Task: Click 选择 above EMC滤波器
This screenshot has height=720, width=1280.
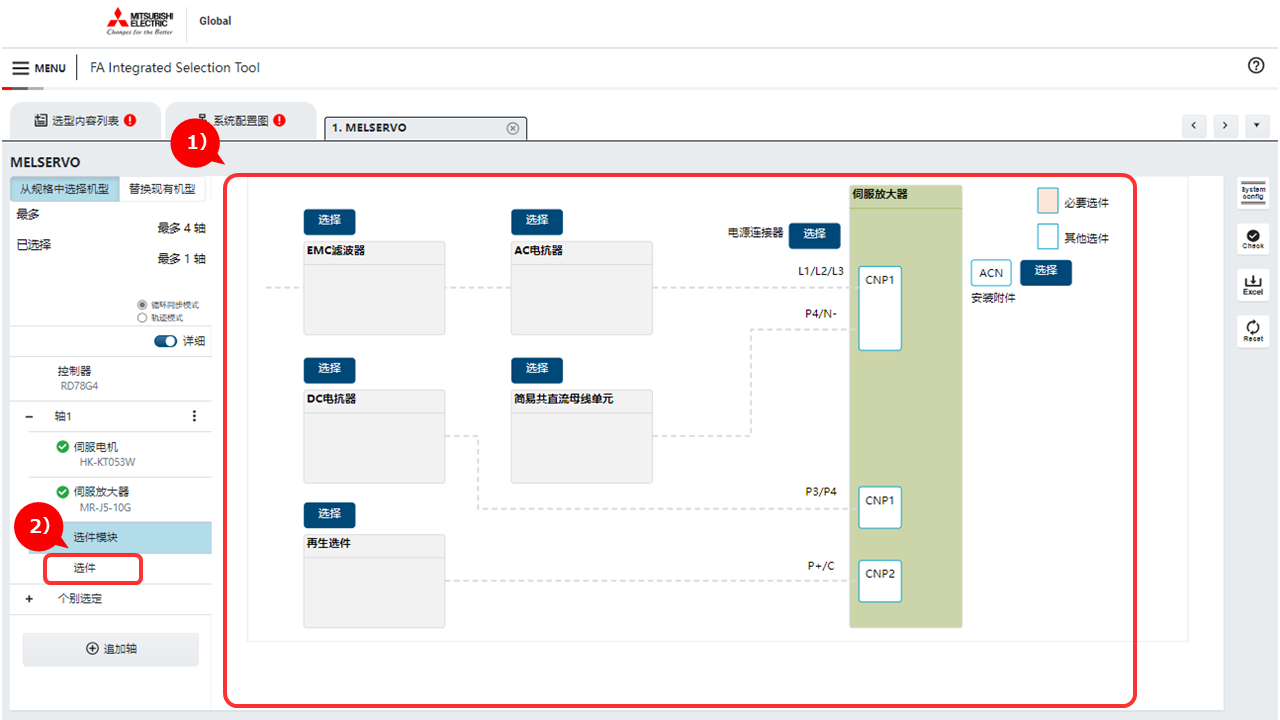Action: click(x=329, y=221)
